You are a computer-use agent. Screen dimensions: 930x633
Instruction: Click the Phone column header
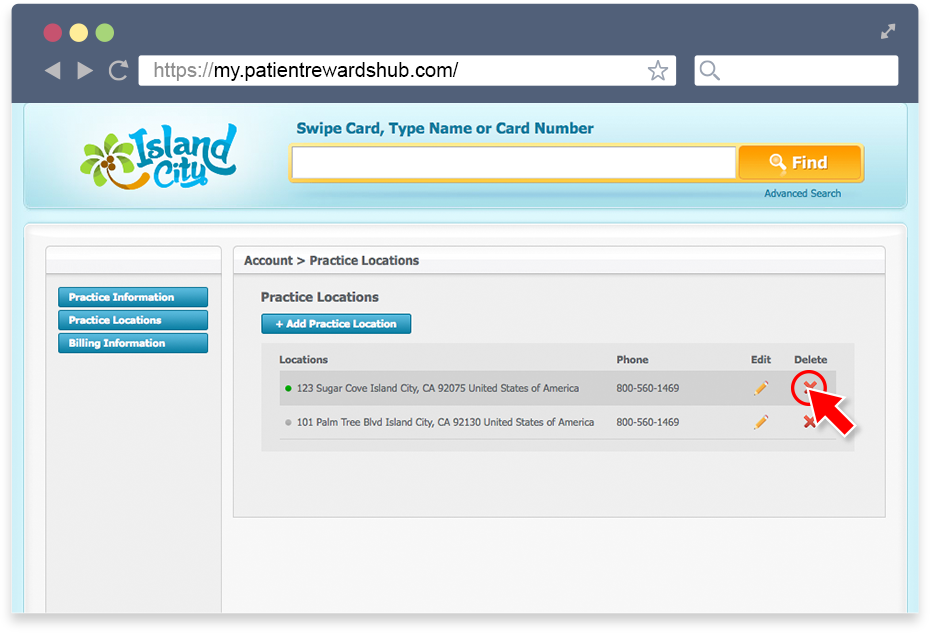click(632, 360)
